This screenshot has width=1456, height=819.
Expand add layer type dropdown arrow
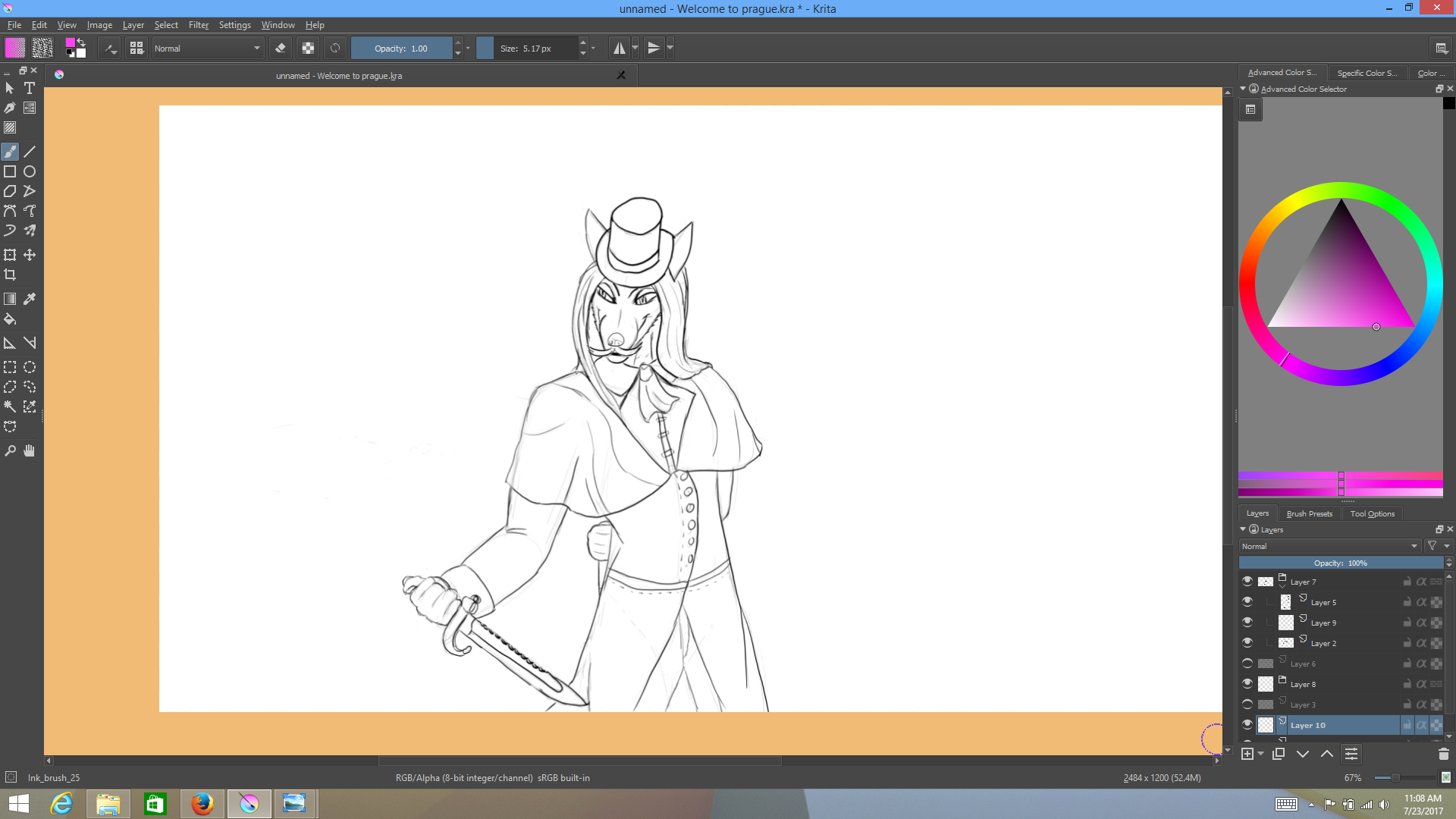[x=1260, y=754]
